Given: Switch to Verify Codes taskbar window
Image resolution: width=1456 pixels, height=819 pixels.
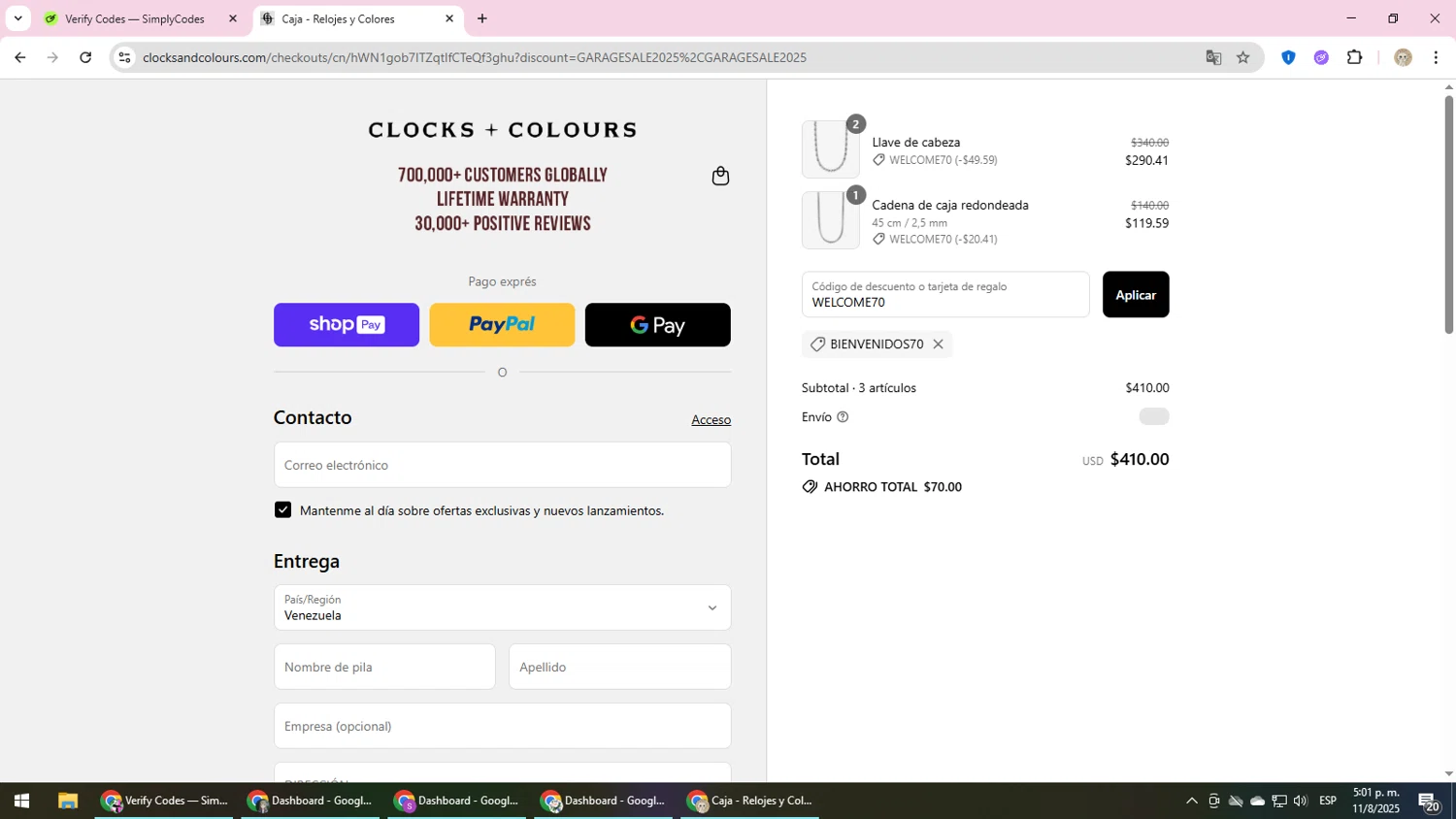Looking at the screenshot, I should point(164,801).
